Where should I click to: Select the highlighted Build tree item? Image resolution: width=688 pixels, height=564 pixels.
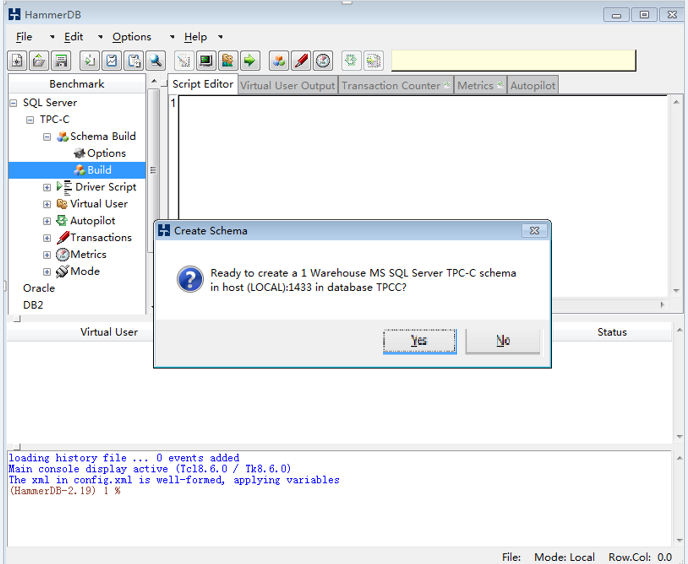[77, 170]
